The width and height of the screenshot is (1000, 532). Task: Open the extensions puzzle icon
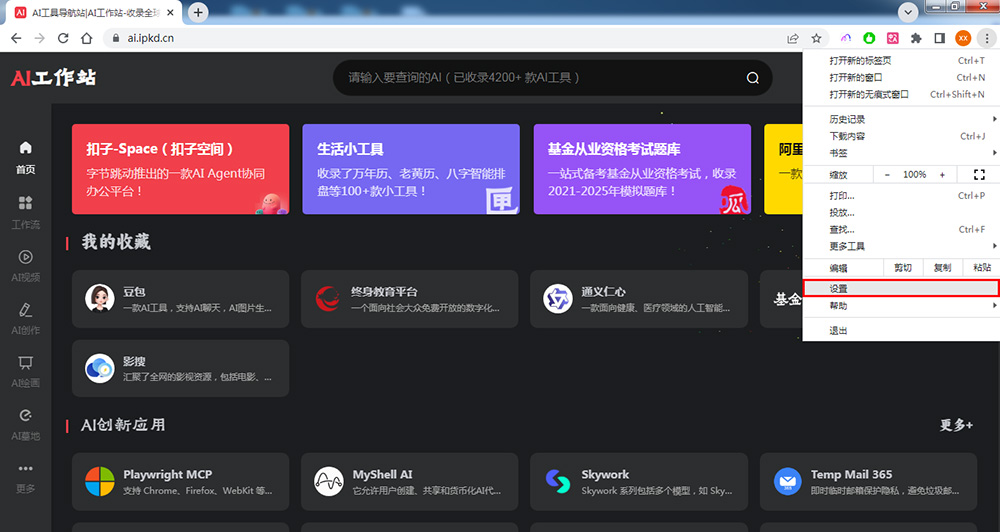(916, 38)
